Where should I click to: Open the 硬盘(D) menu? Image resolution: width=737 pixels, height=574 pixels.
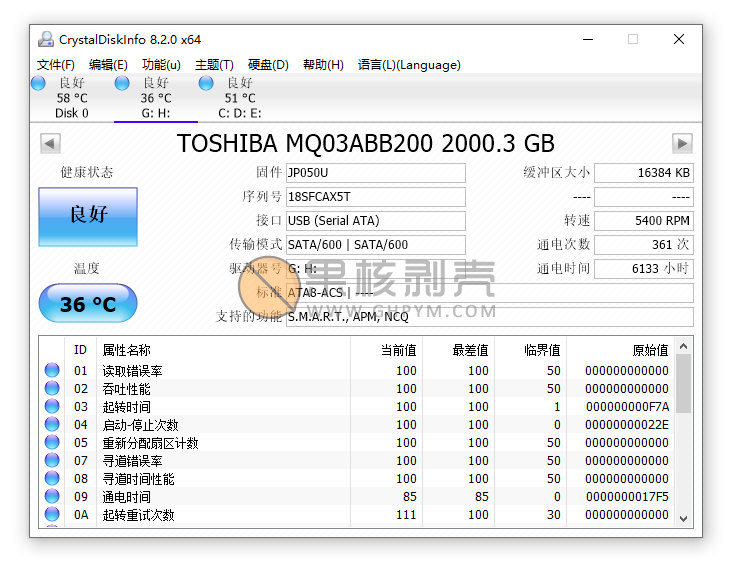[x=268, y=64]
